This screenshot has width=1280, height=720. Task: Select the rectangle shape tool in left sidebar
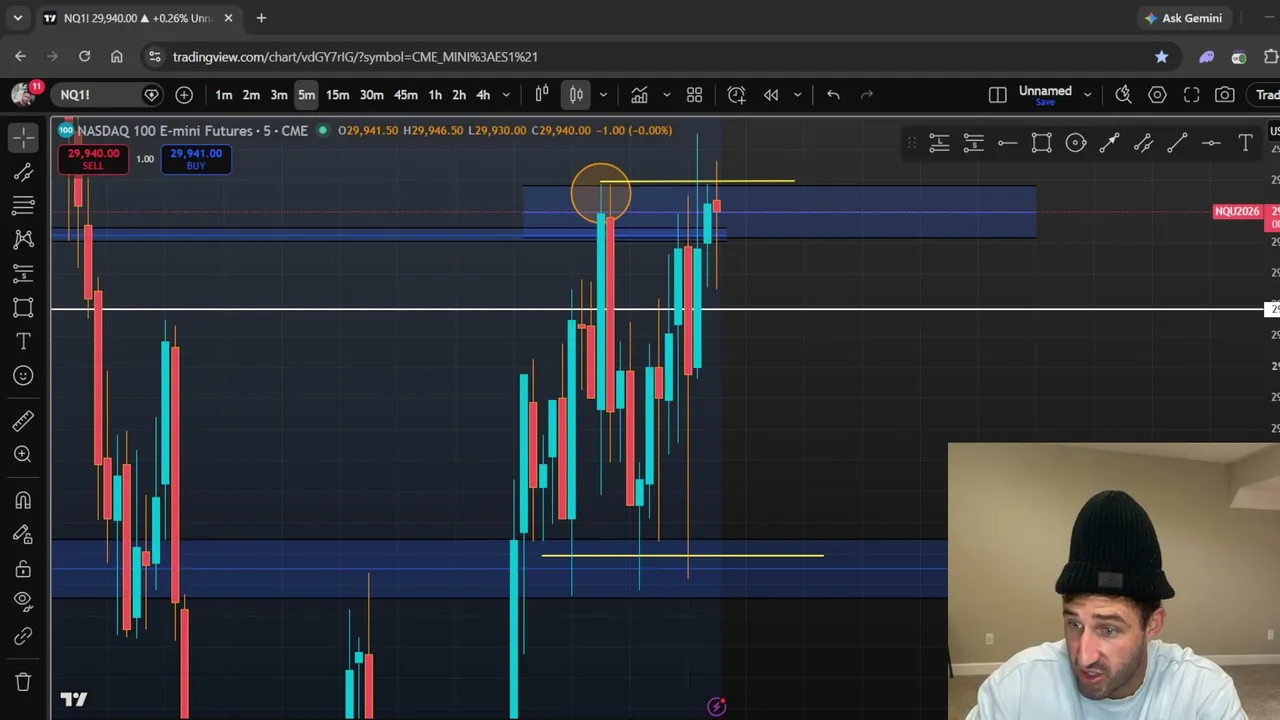coord(23,307)
